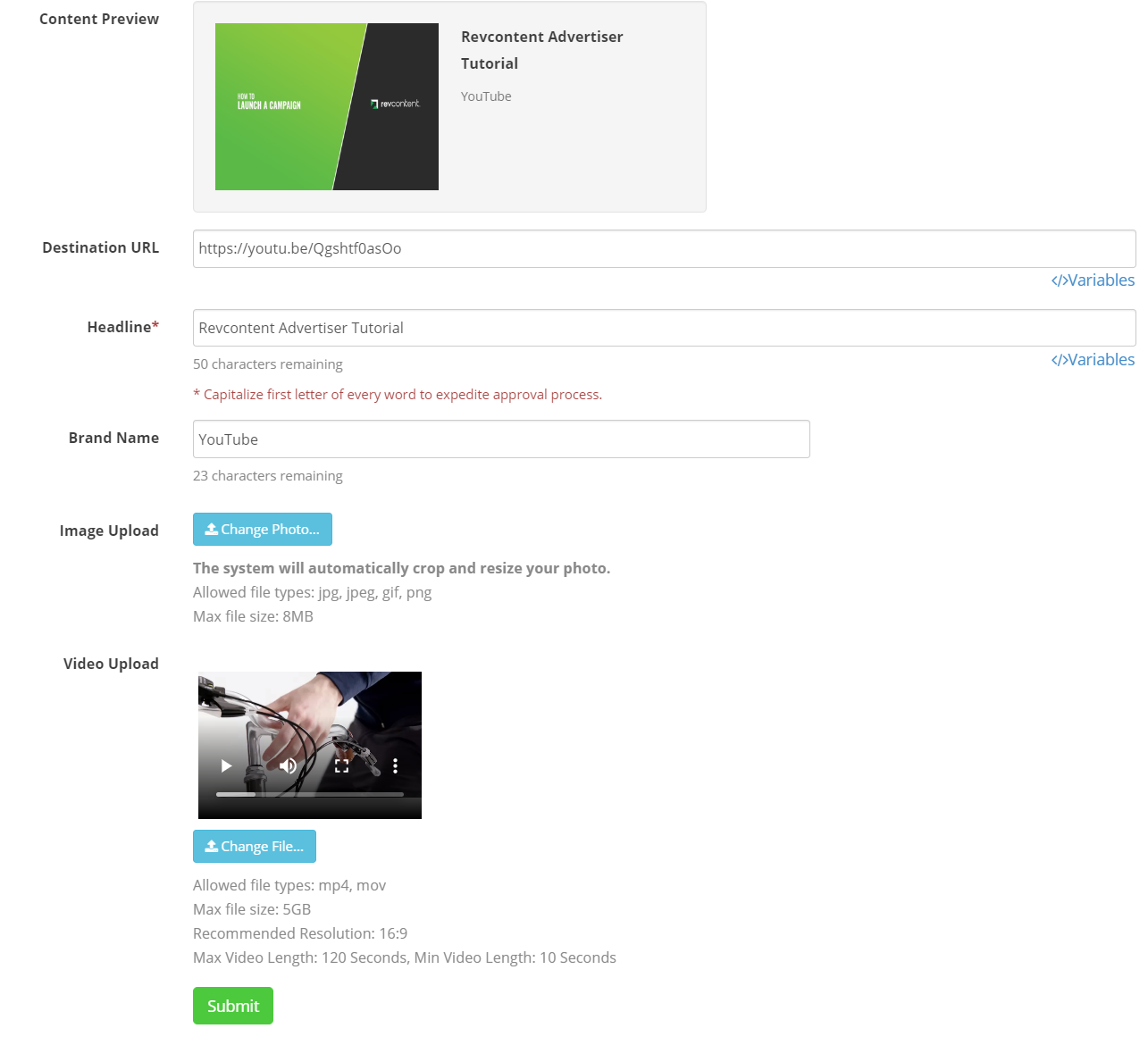This screenshot has width=1148, height=1045.
Task: Click the 'Revcontent Advertiser Tutorial' preview title
Action: [x=542, y=50]
